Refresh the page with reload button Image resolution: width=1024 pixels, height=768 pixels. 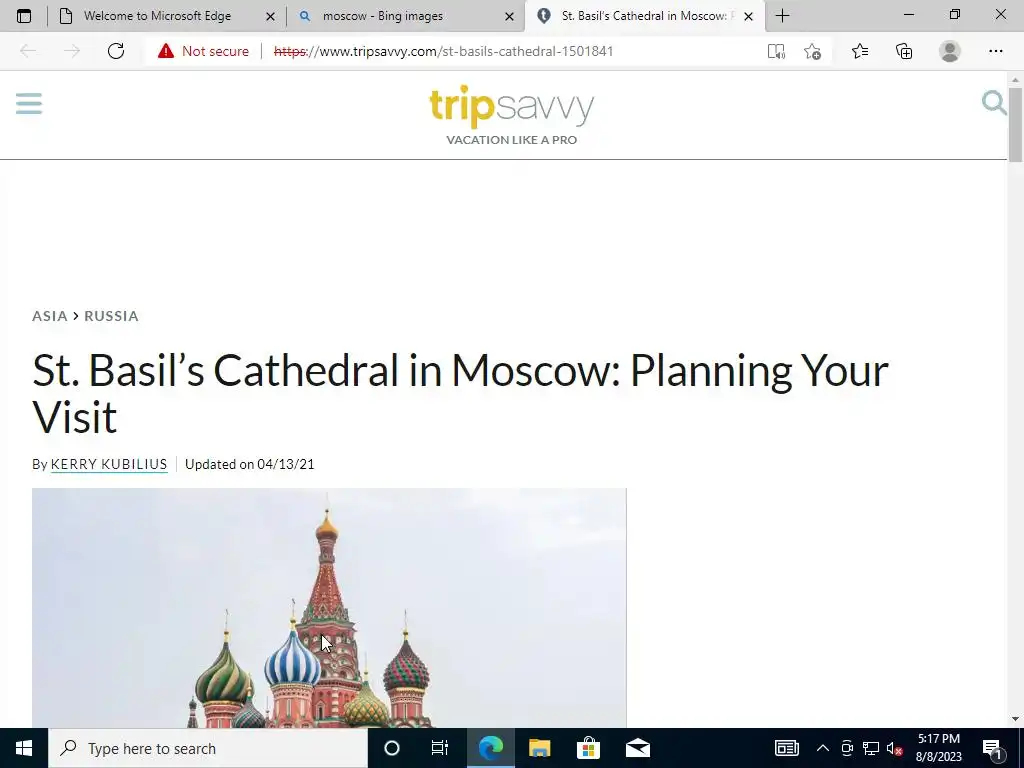[116, 51]
